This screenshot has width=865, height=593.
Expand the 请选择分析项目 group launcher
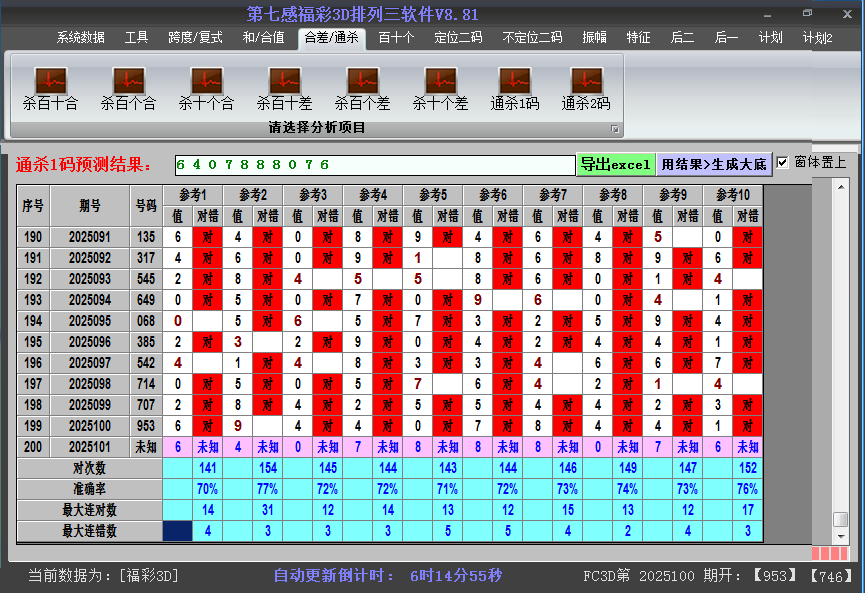click(615, 129)
